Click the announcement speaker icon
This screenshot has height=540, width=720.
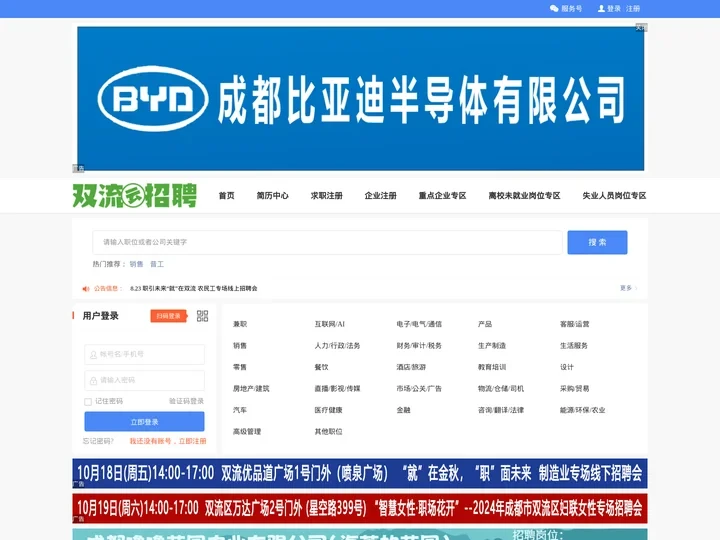86,289
